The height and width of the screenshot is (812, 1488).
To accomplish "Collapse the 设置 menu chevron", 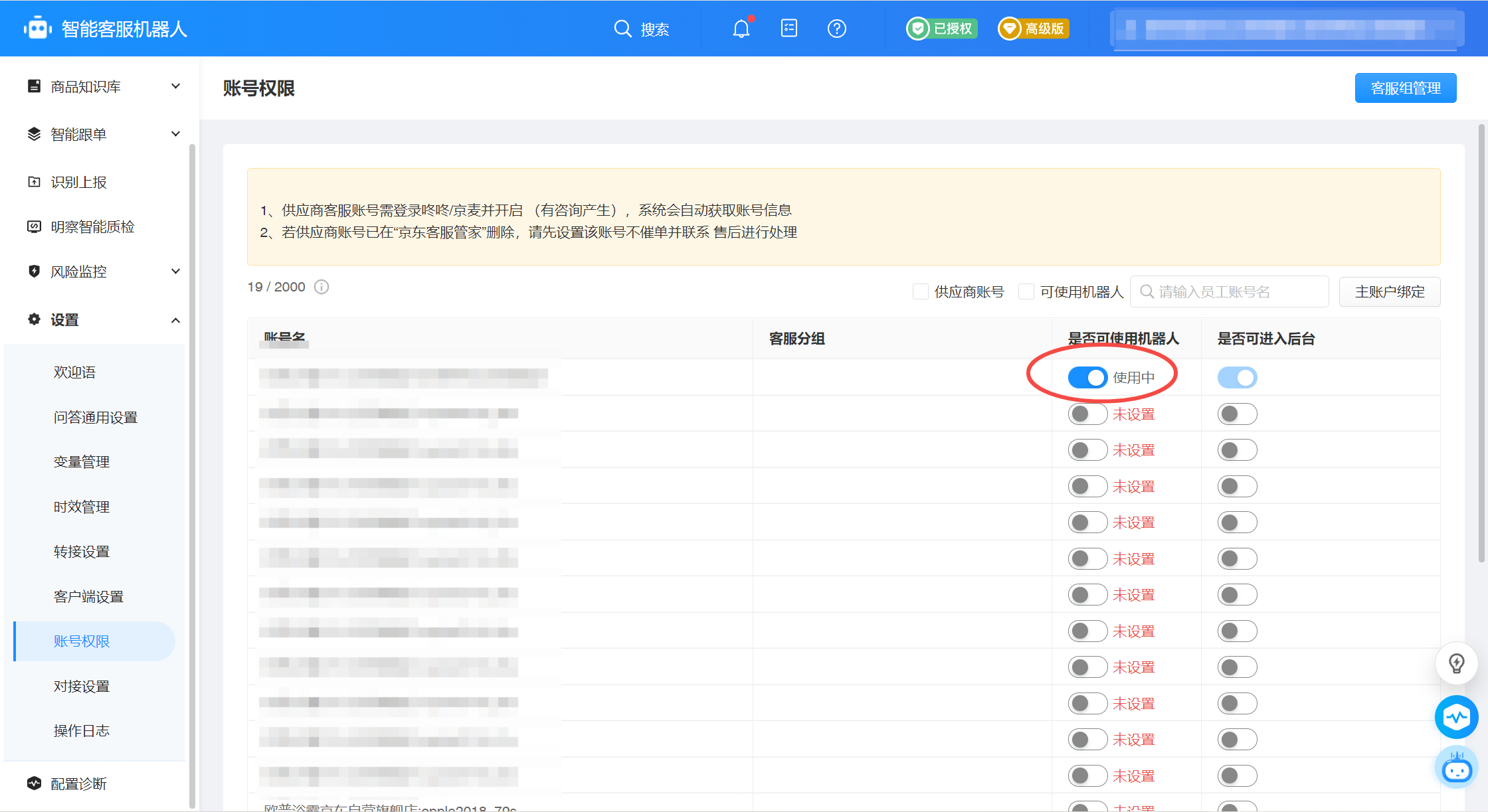I will [x=175, y=320].
